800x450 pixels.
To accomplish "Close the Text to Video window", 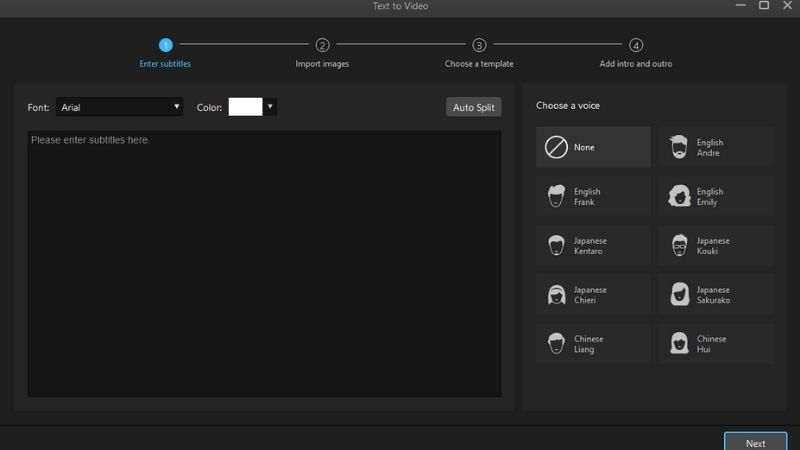I will pos(787,5).
